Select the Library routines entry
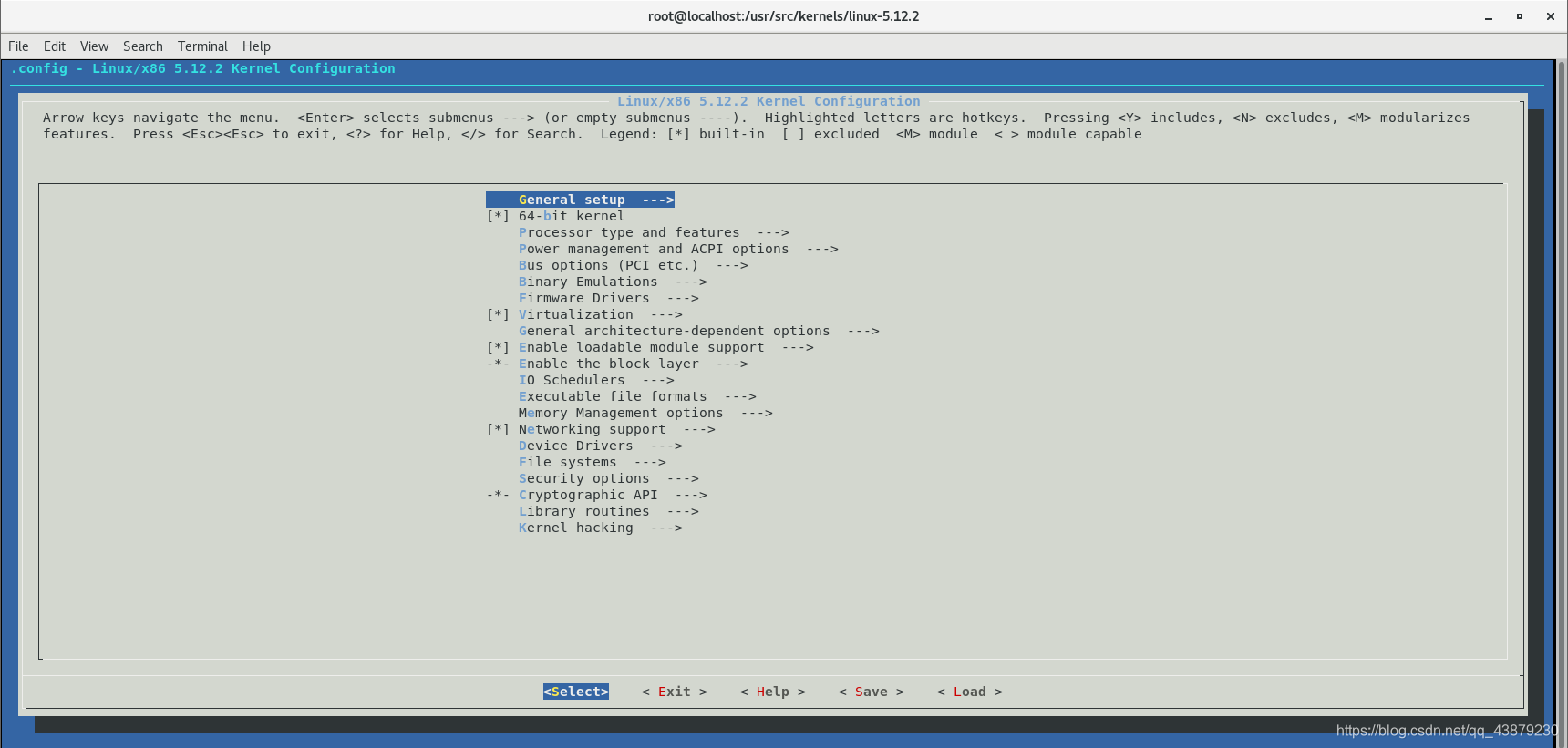This screenshot has width=1568, height=748. pyautogui.click(x=608, y=511)
